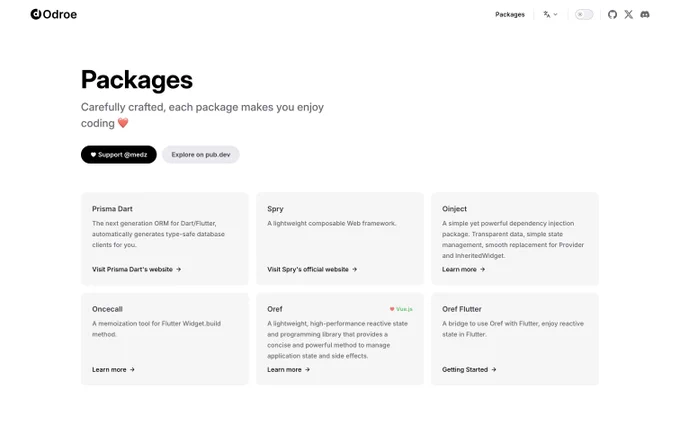Open Visit Spry's official website link
Image resolution: width=680 pixels, height=425 pixels.
tap(312, 269)
